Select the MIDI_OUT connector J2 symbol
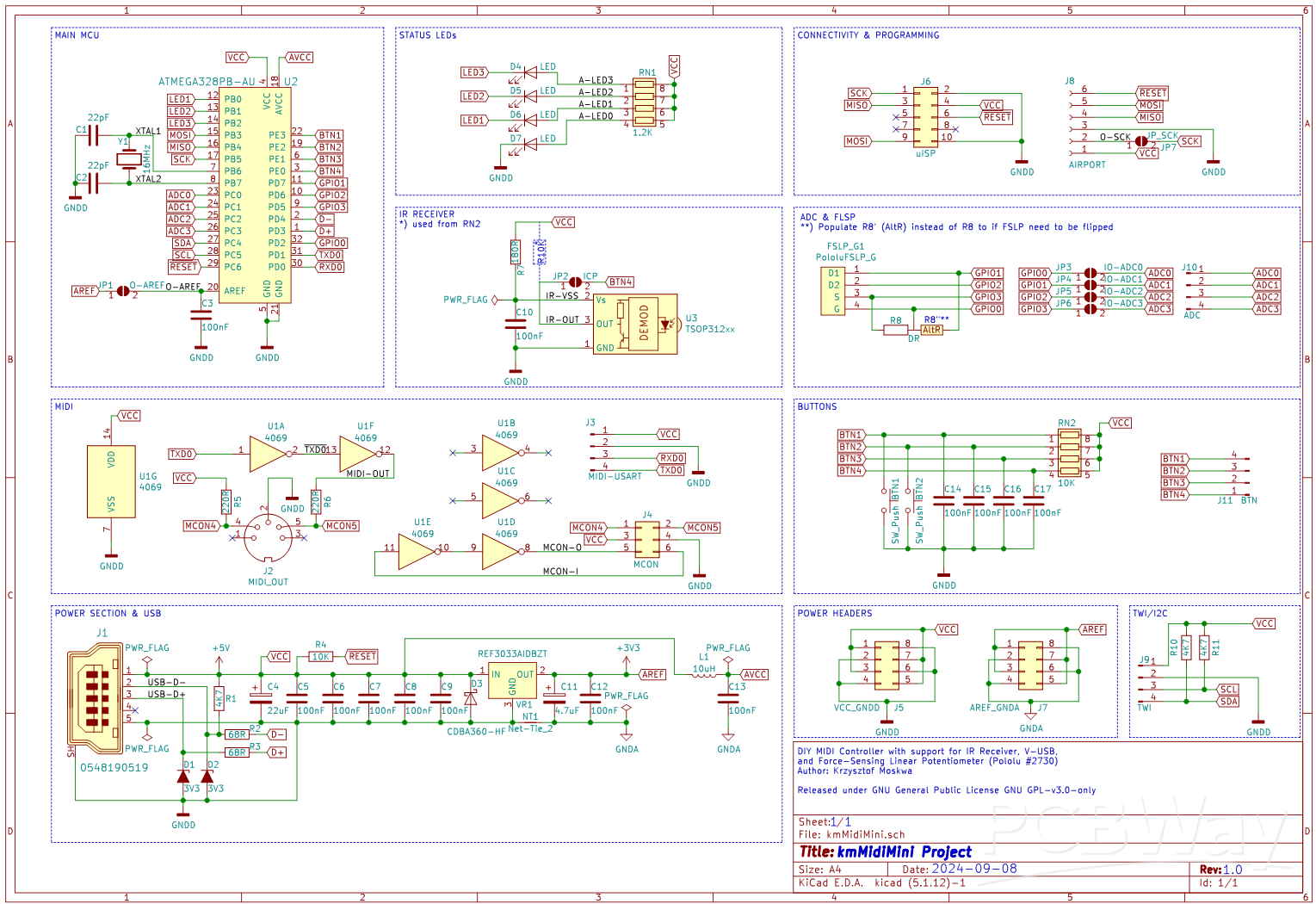The height and width of the screenshot is (904, 1316). tap(267, 538)
